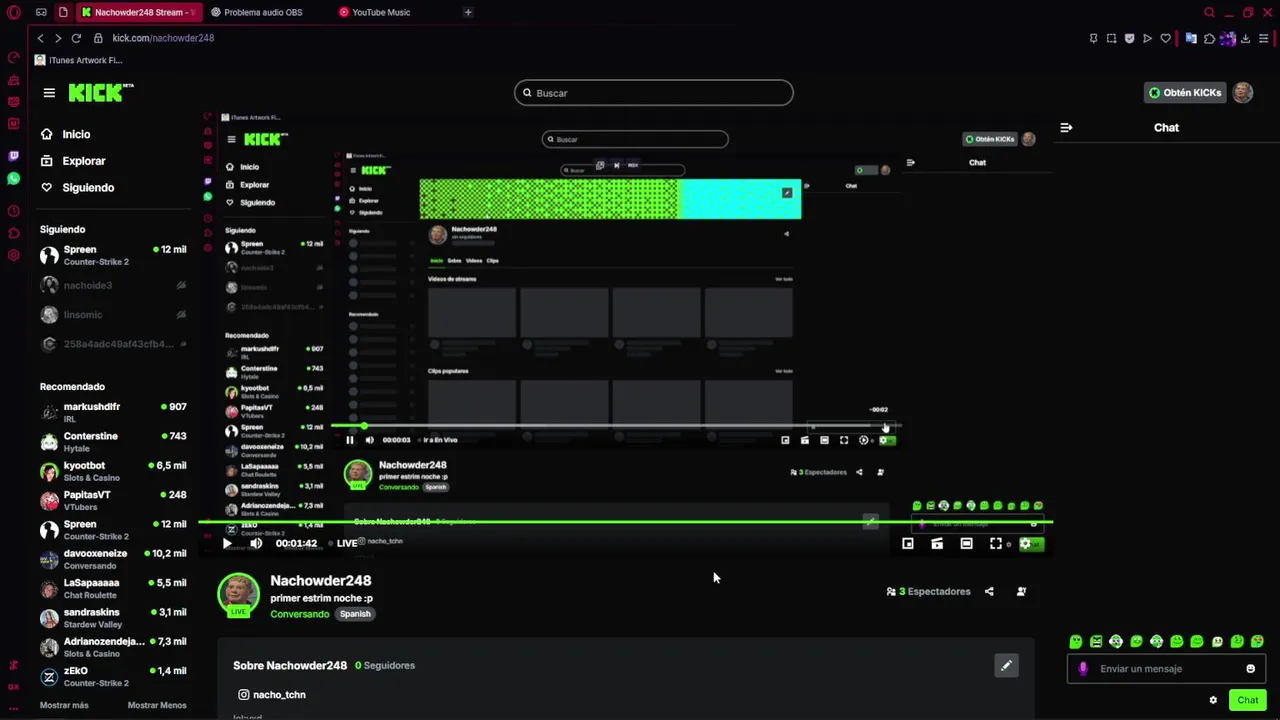Open Twitch in Opera sidebar
Image resolution: width=1280 pixels, height=720 pixels.
pos(13,156)
